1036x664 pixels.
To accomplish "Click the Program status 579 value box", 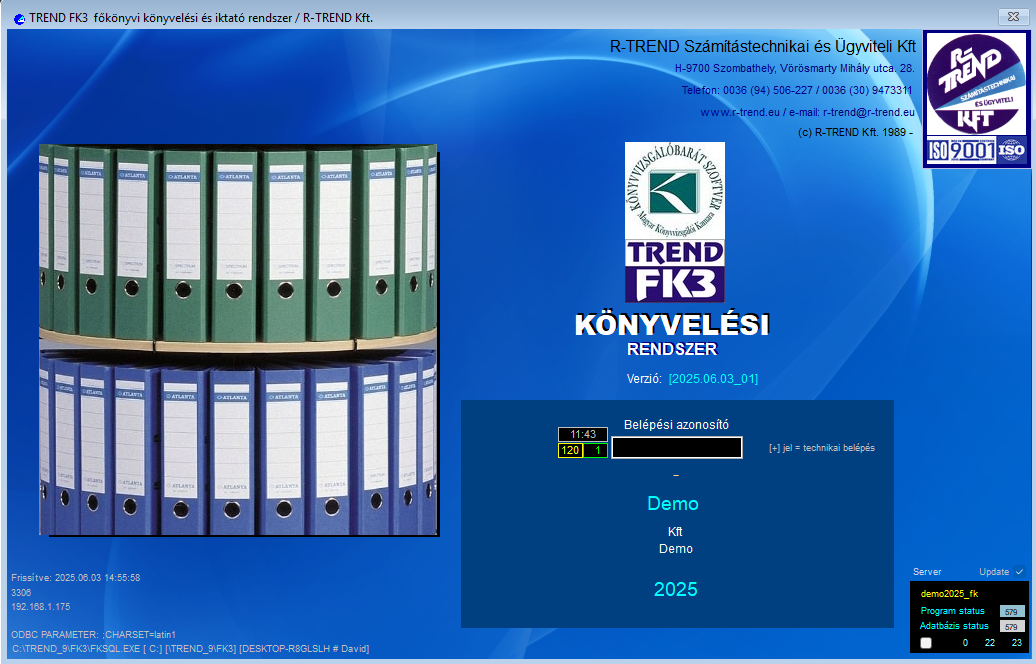I will (x=1011, y=611).
